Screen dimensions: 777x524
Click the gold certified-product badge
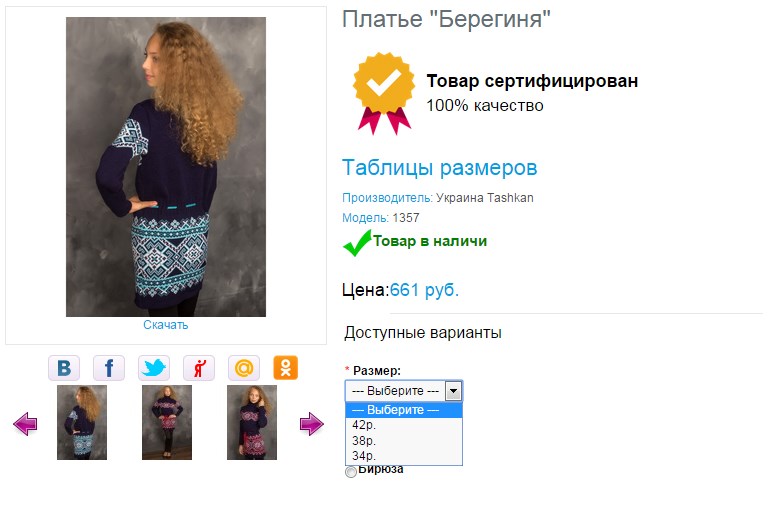[384, 93]
